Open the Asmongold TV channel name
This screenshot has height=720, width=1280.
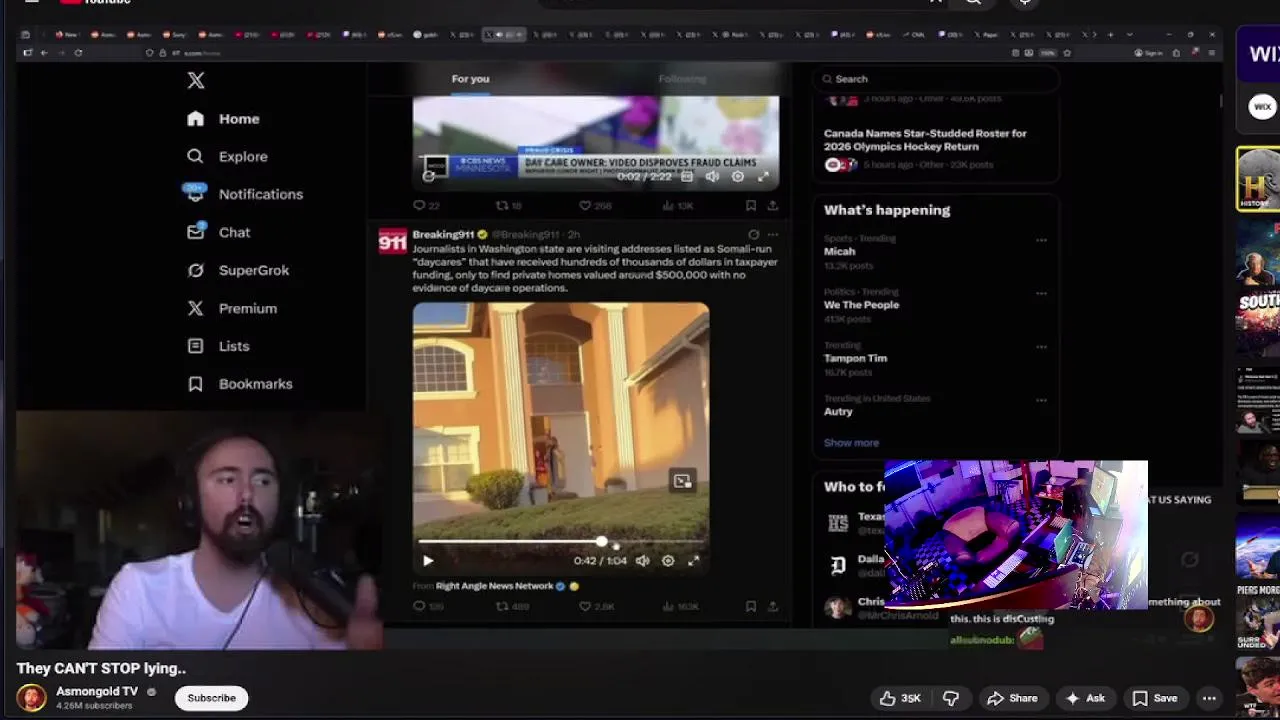(97, 691)
